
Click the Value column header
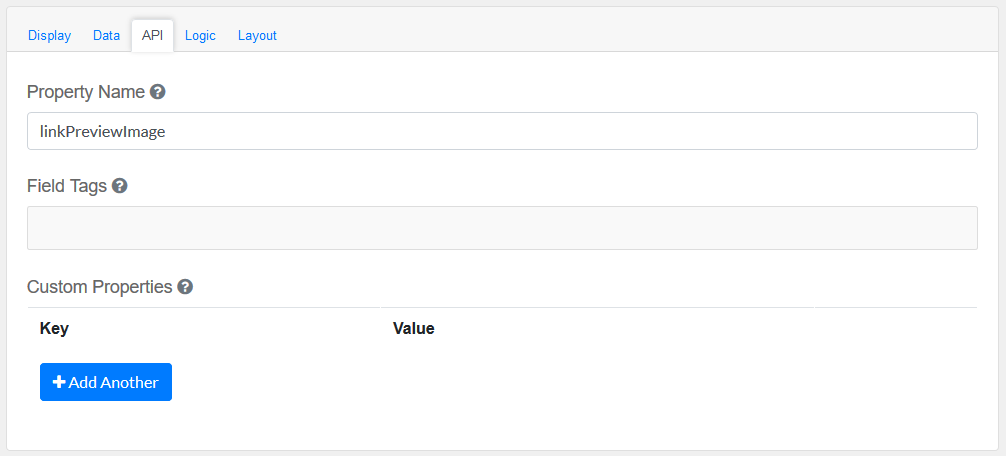coord(414,328)
